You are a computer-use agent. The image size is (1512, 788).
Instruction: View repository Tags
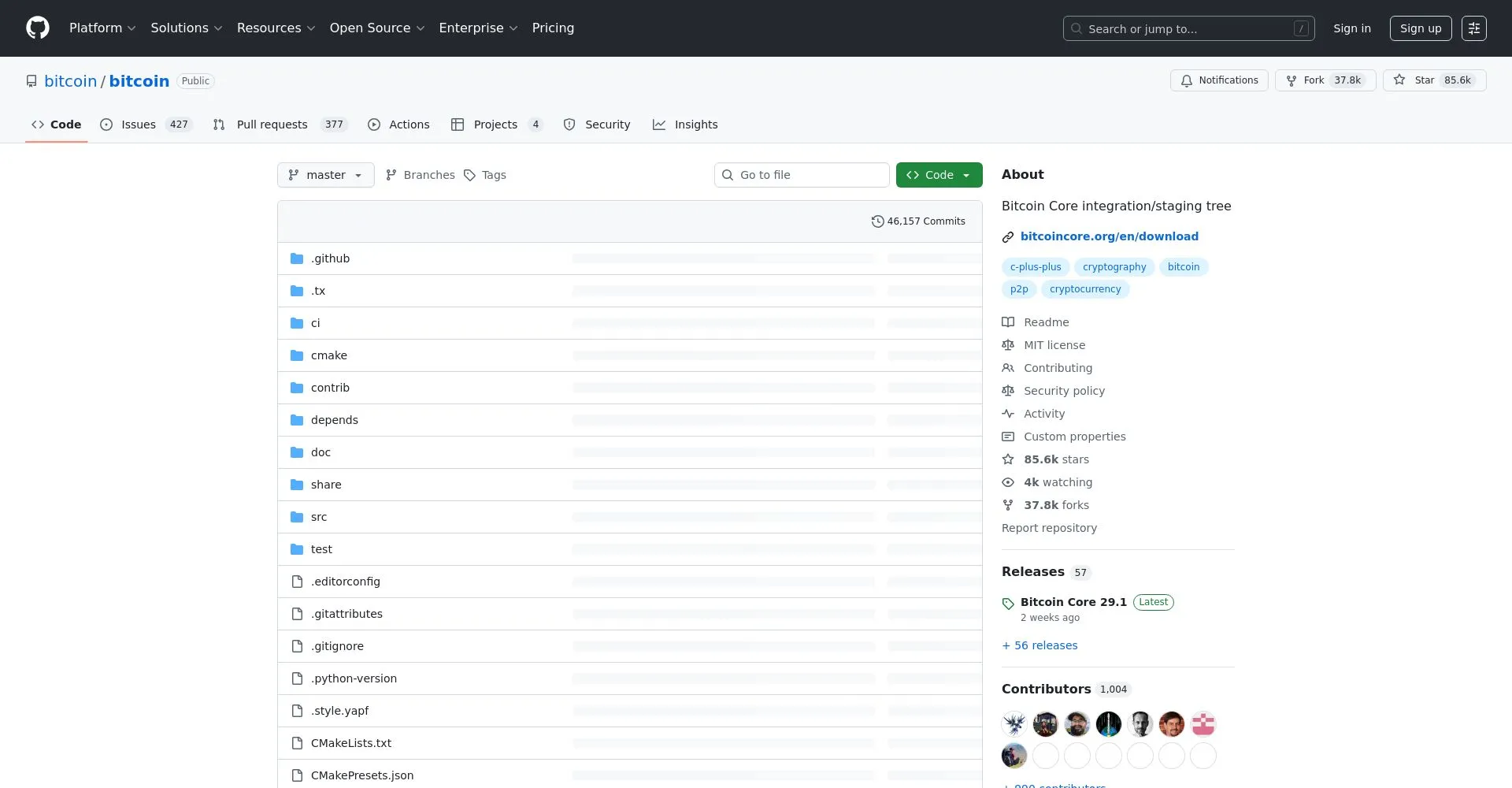click(x=485, y=175)
